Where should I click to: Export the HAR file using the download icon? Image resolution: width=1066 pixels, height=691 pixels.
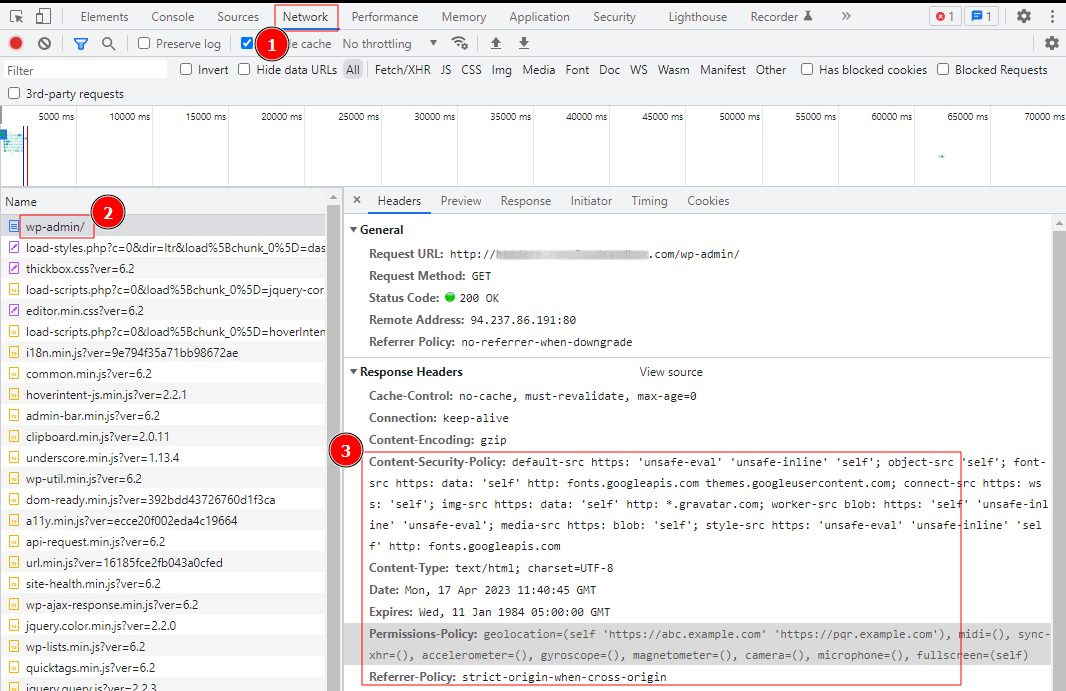[523, 43]
